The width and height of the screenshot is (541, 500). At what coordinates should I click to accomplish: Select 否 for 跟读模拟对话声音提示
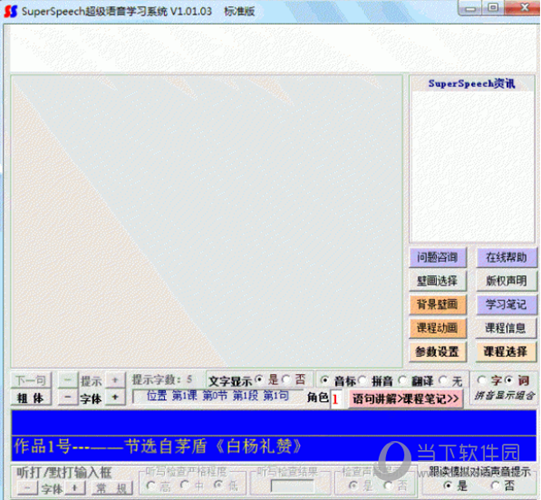495,486
